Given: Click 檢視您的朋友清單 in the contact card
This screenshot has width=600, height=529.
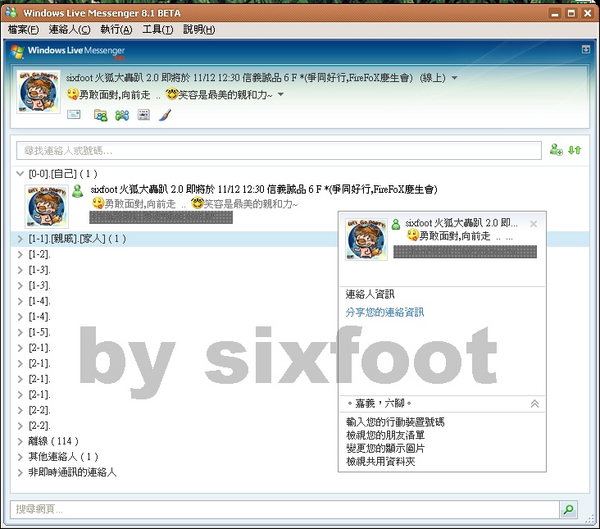Looking at the screenshot, I should (385, 435).
